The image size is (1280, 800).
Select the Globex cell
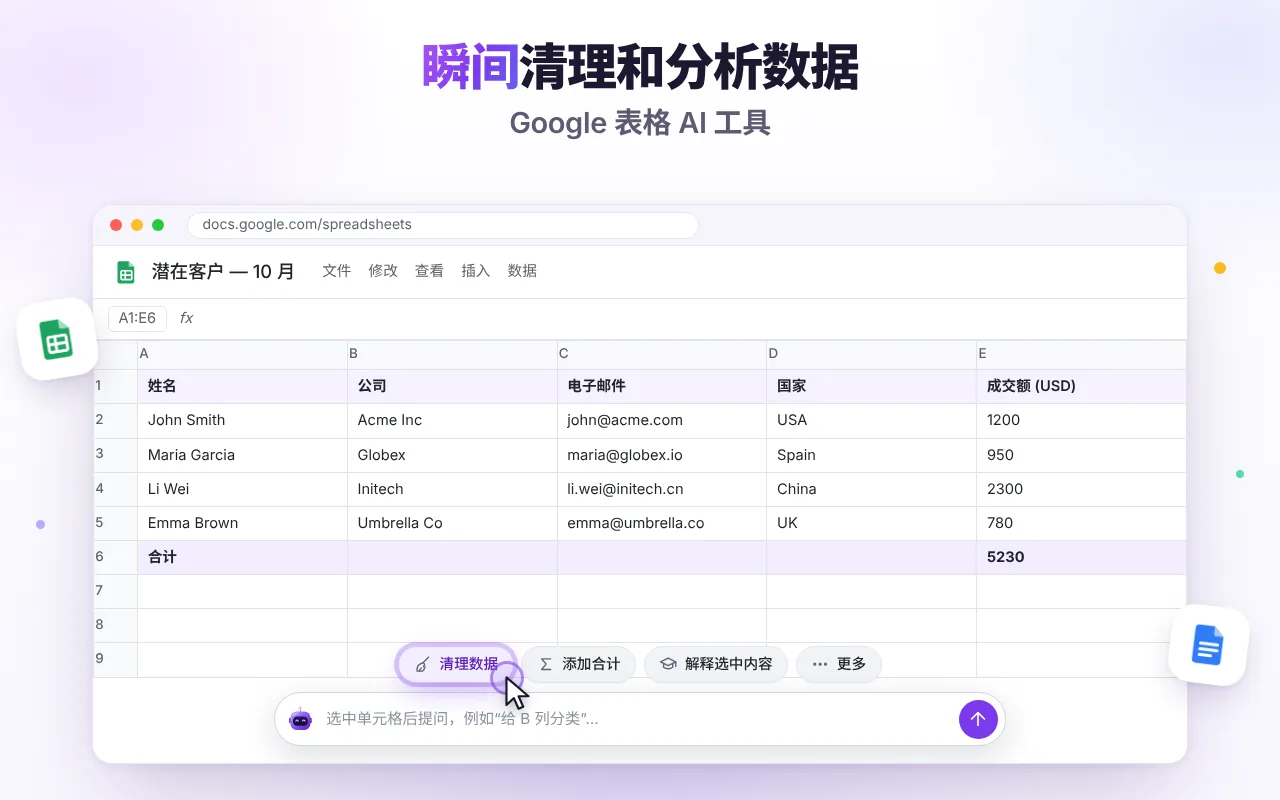tap(452, 455)
